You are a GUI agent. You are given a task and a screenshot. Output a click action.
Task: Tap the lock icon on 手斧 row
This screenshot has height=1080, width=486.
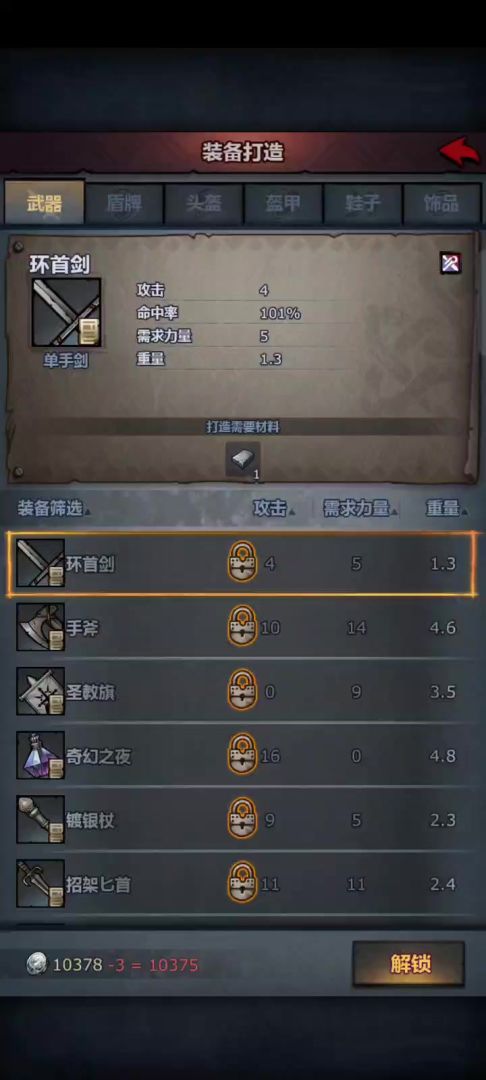coord(242,625)
